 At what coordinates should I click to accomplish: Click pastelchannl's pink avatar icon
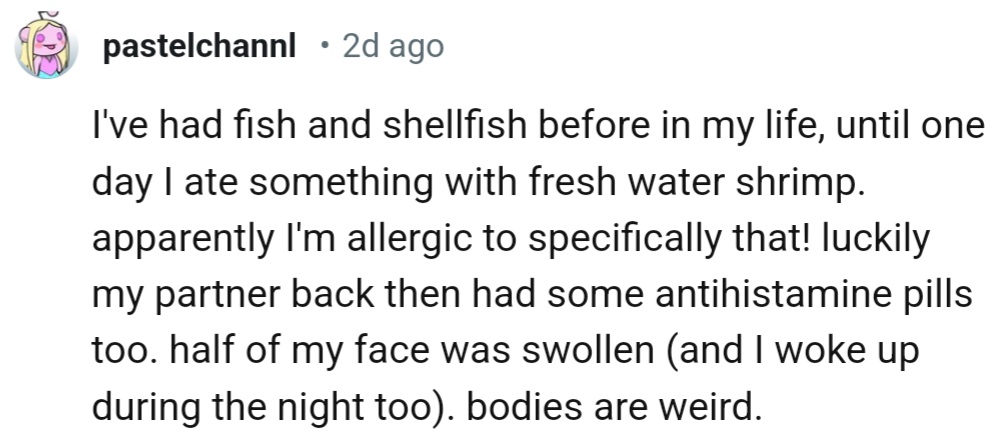[44, 49]
